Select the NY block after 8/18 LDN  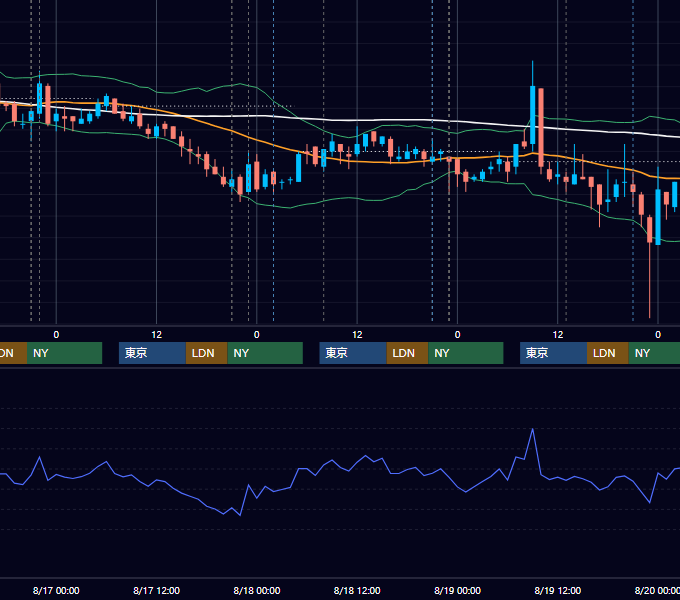tap(466, 353)
